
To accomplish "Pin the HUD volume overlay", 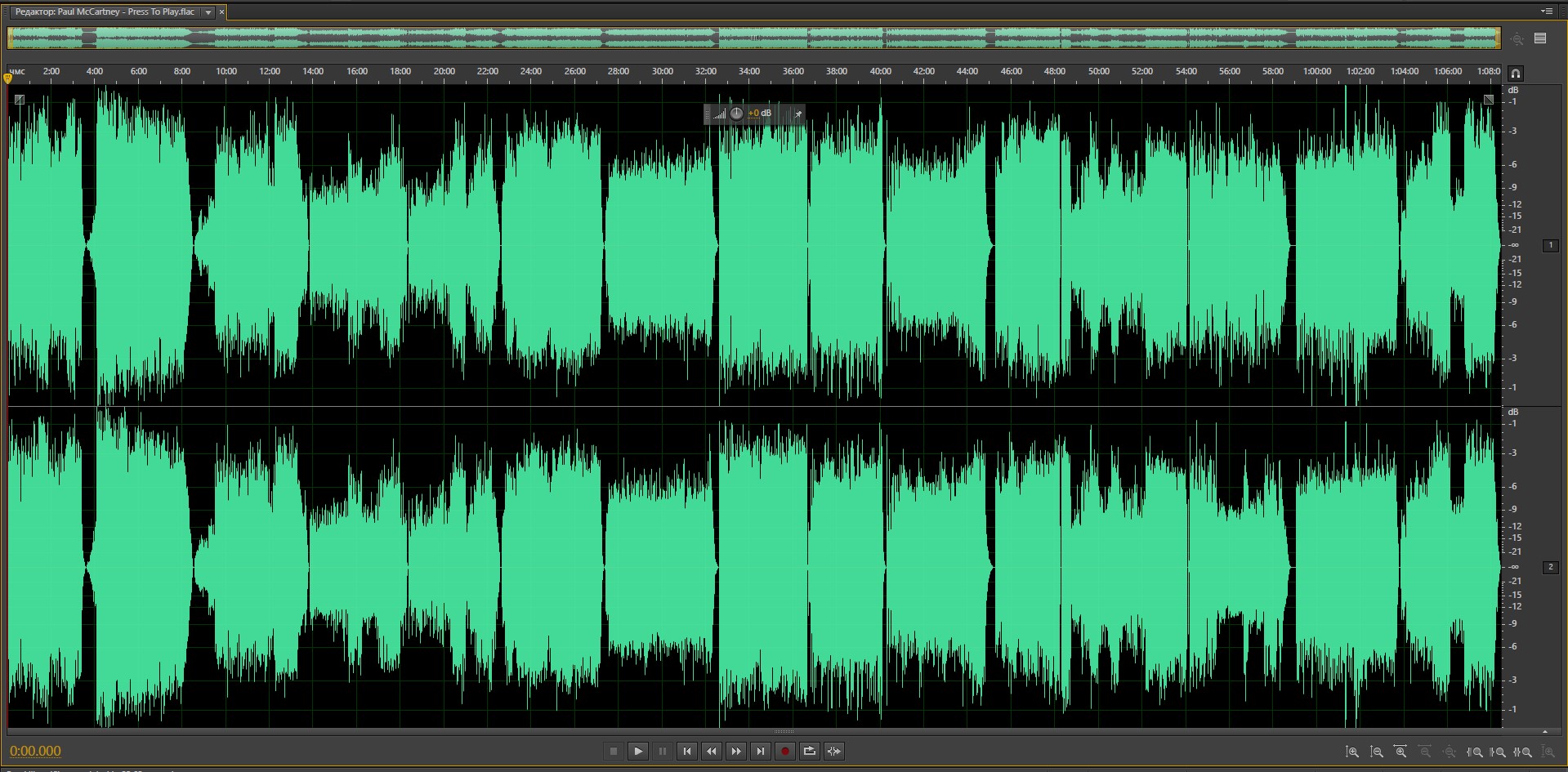I will (x=798, y=114).
